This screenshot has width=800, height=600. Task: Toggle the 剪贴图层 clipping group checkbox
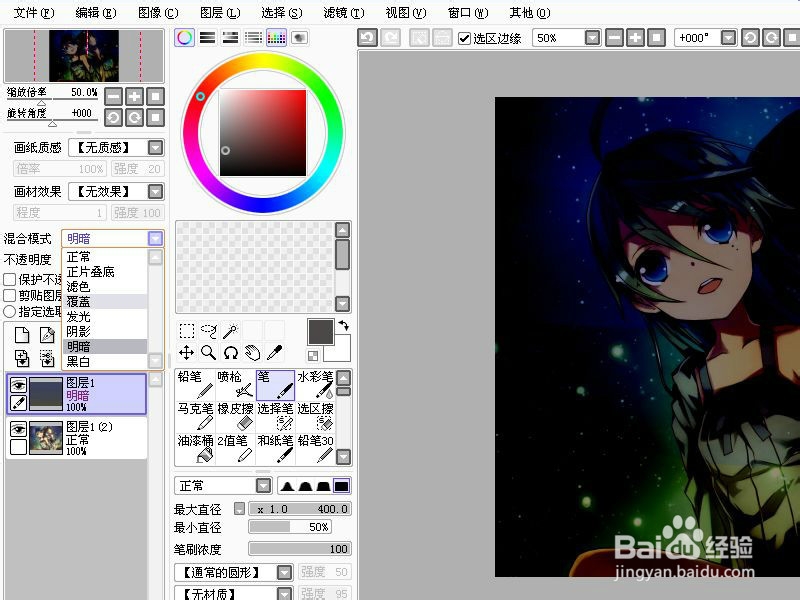[x=10, y=295]
